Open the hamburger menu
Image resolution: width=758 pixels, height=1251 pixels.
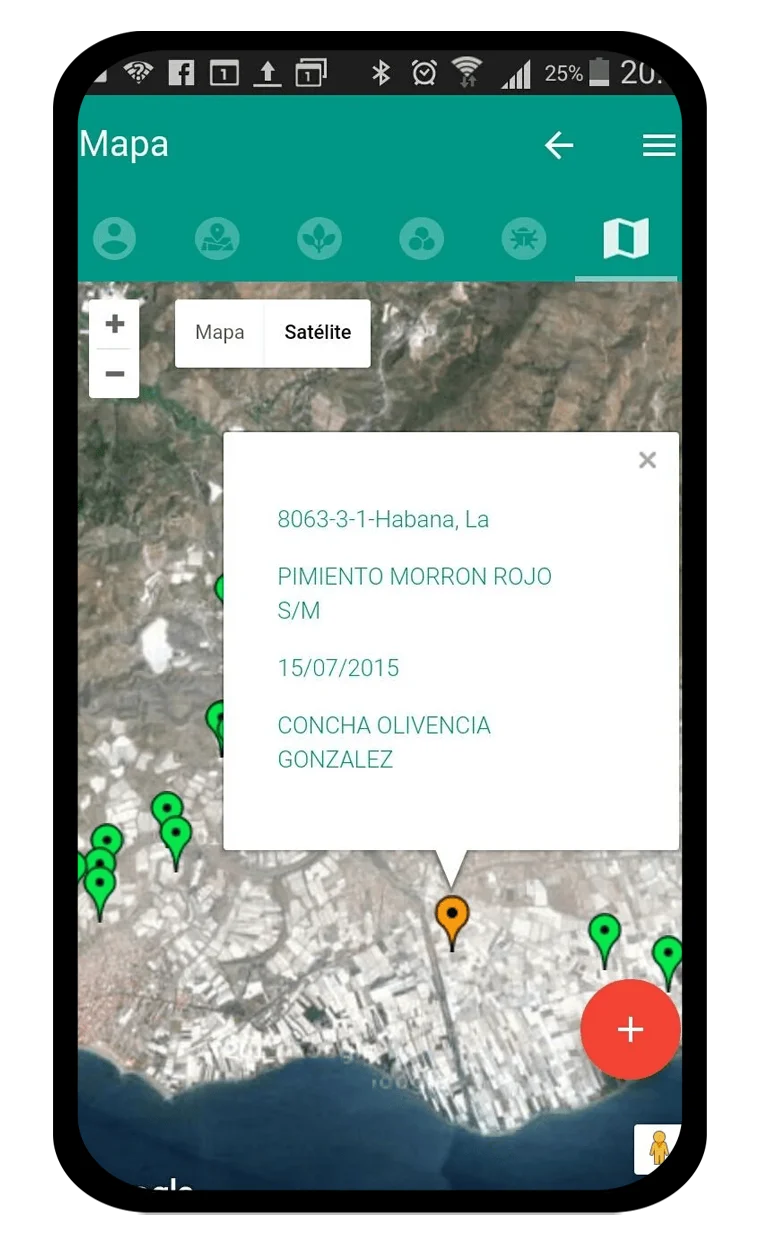click(658, 146)
